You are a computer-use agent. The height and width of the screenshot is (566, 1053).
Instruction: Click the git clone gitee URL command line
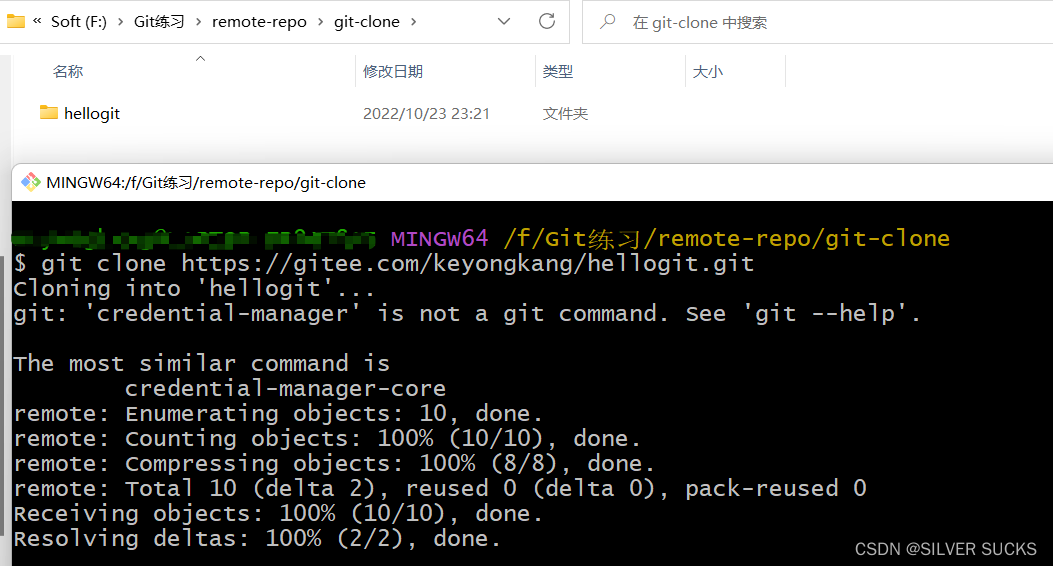point(383,263)
